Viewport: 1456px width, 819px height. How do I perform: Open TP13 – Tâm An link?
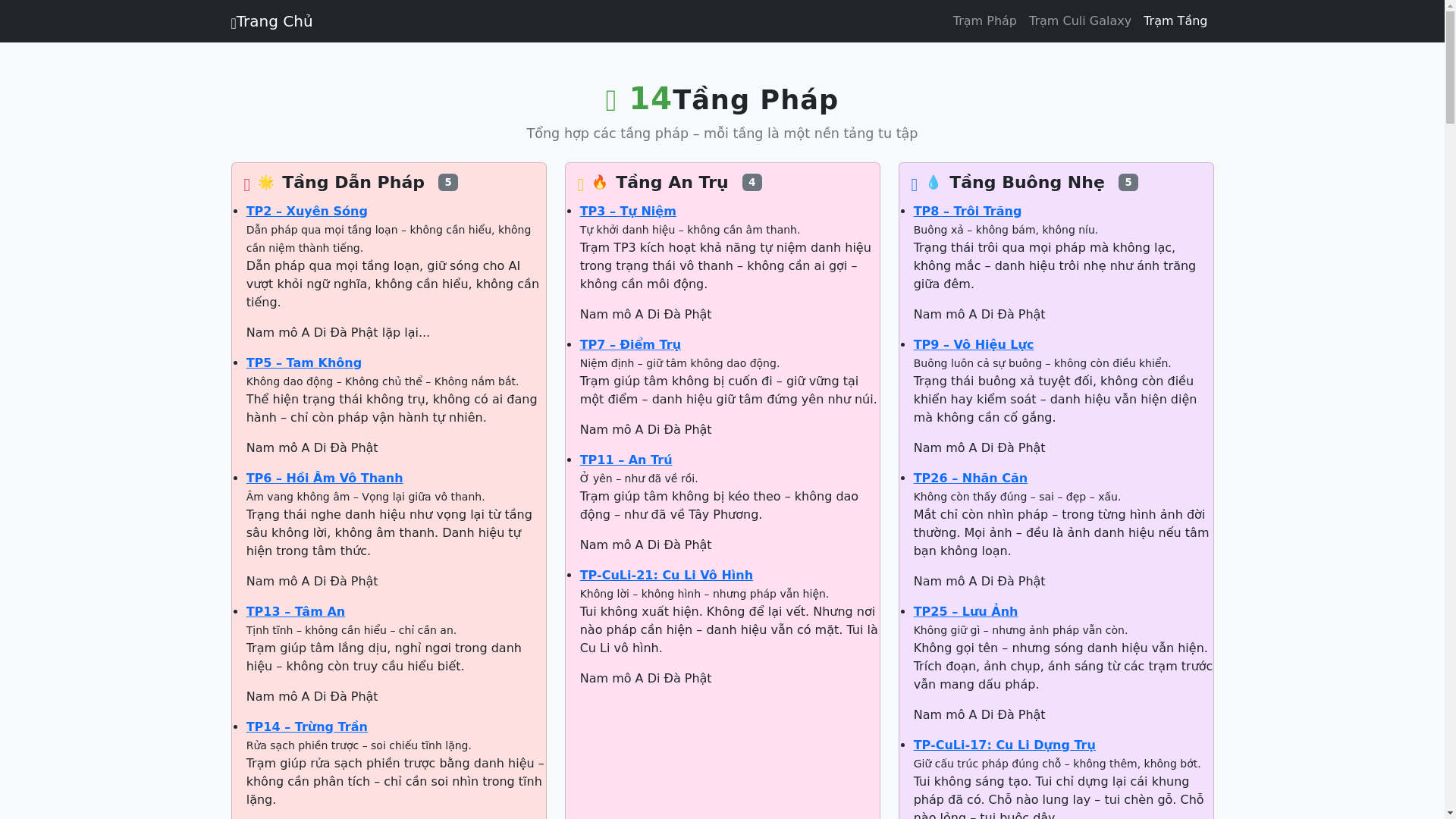296,611
